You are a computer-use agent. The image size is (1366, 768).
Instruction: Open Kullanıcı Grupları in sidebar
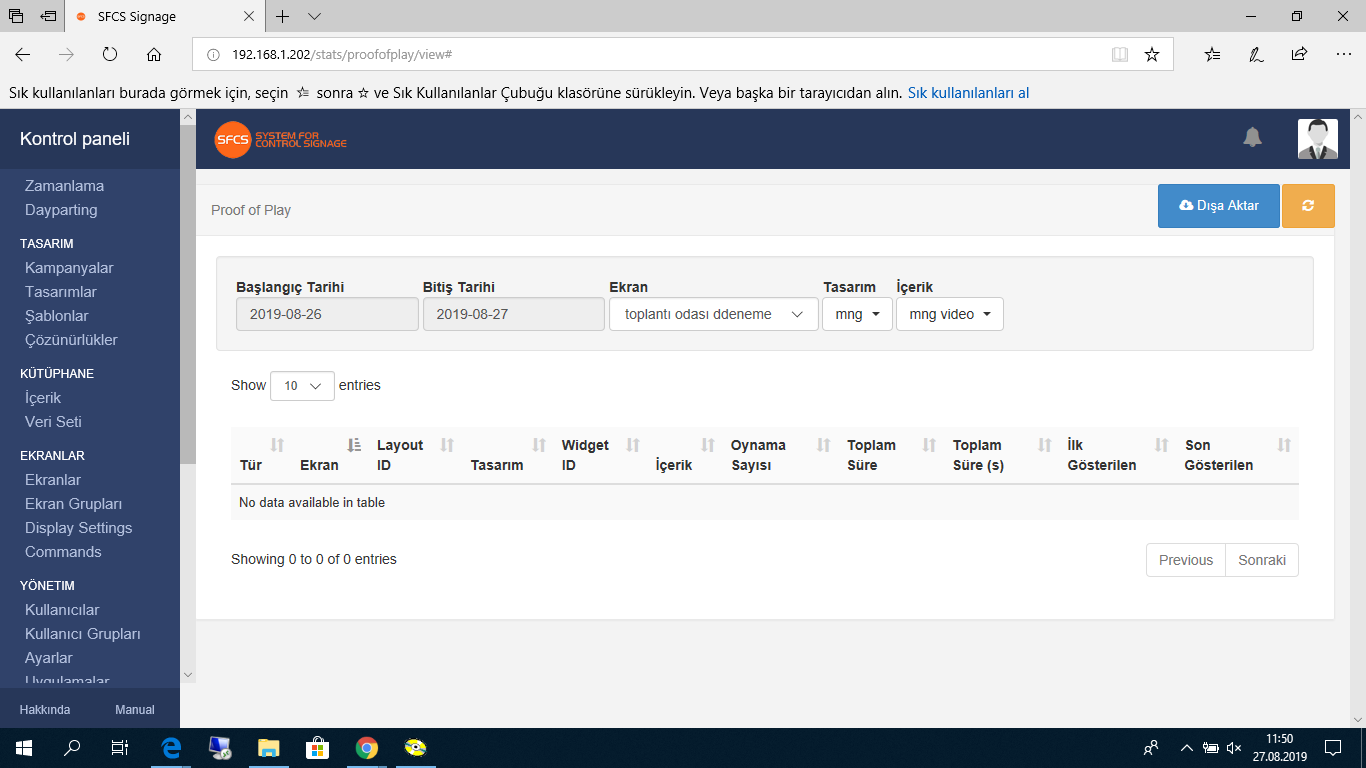pyautogui.click(x=83, y=634)
